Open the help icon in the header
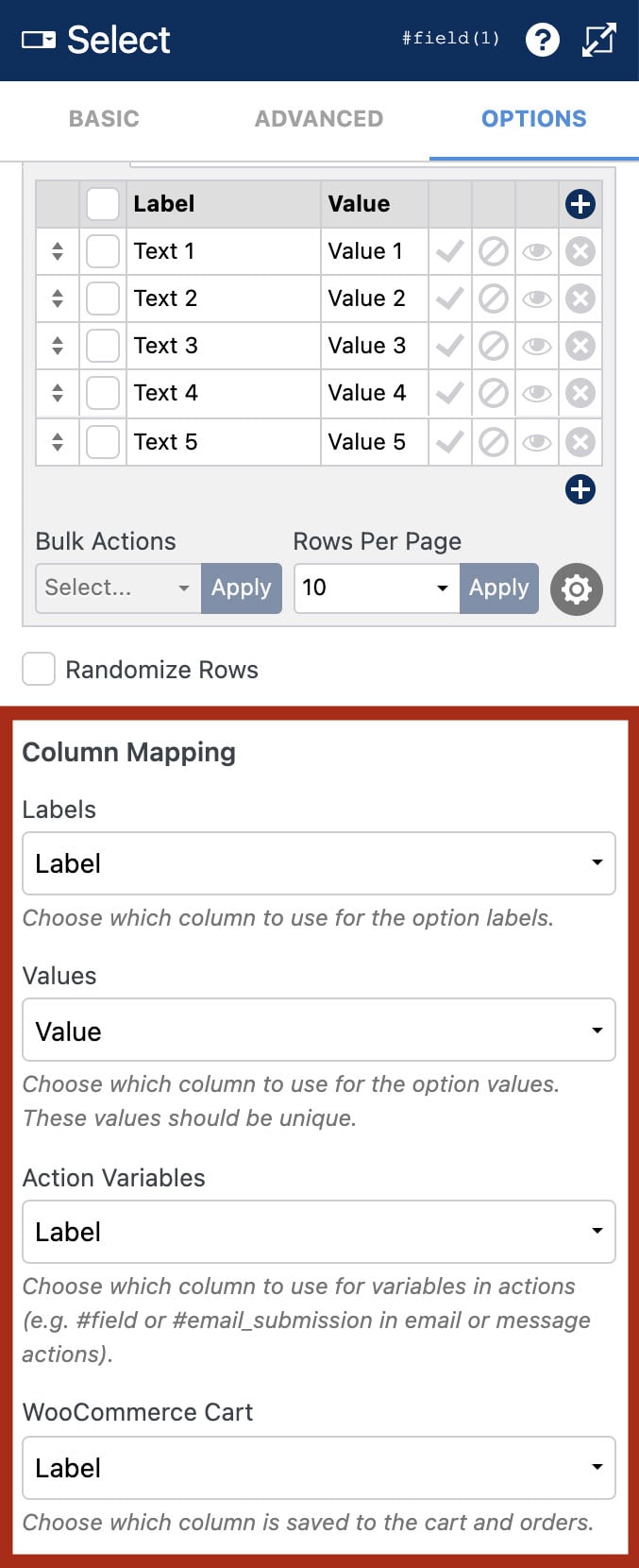The image size is (639, 1568). (543, 40)
